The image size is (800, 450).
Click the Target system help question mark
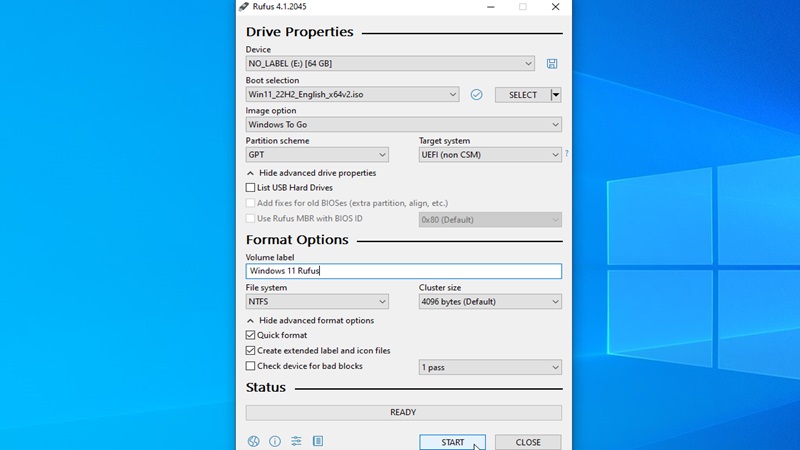tap(566, 154)
